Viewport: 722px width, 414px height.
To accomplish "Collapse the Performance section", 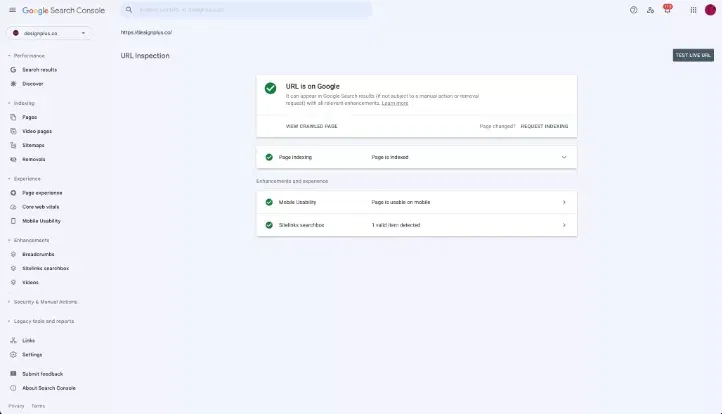I will pos(27,56).
